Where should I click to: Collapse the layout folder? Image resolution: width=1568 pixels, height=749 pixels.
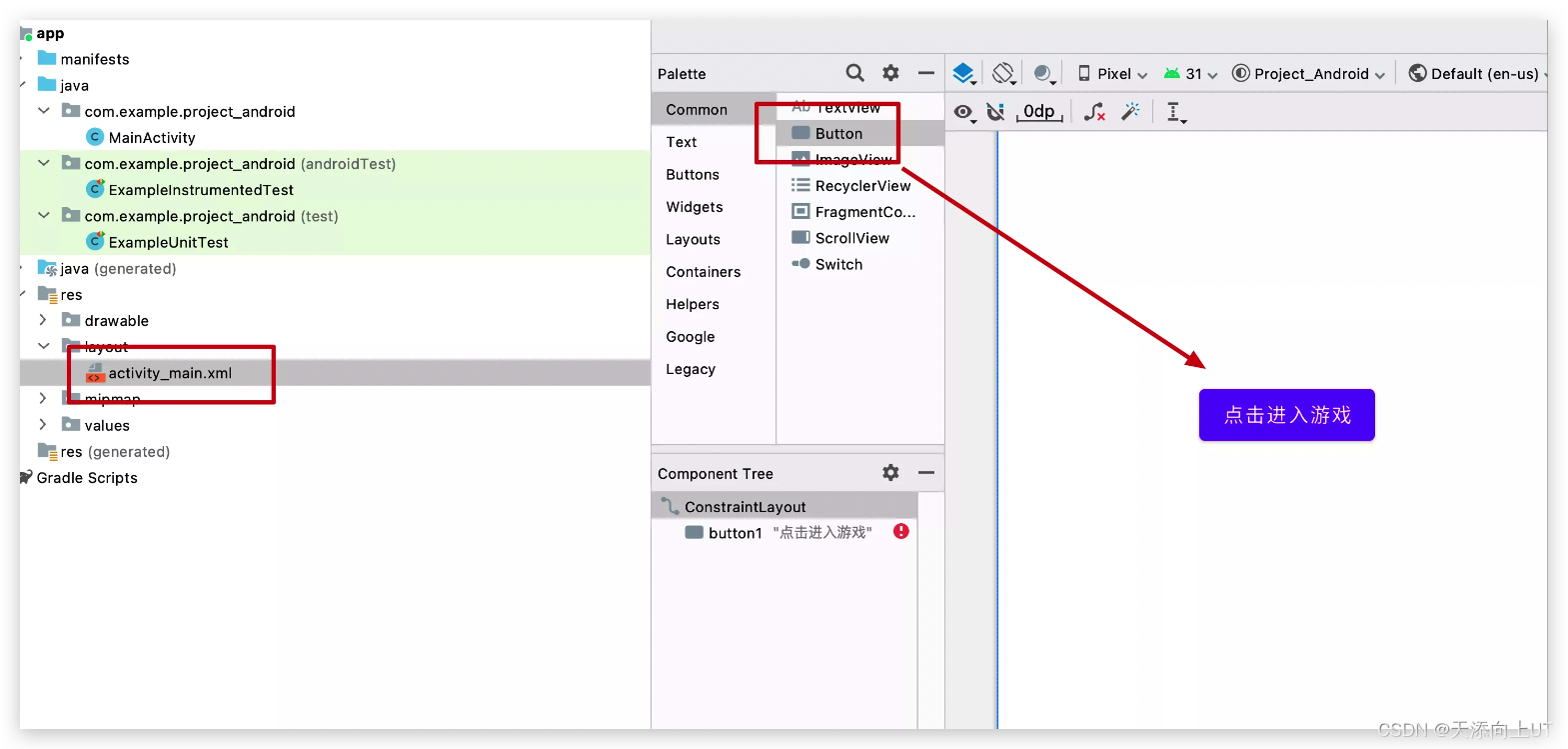pyautogui.click(x=44, y=346)
